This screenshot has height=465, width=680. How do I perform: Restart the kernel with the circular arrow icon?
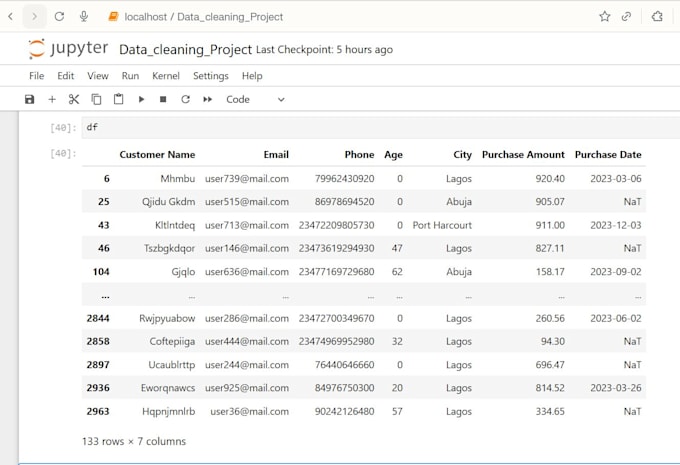185,99
